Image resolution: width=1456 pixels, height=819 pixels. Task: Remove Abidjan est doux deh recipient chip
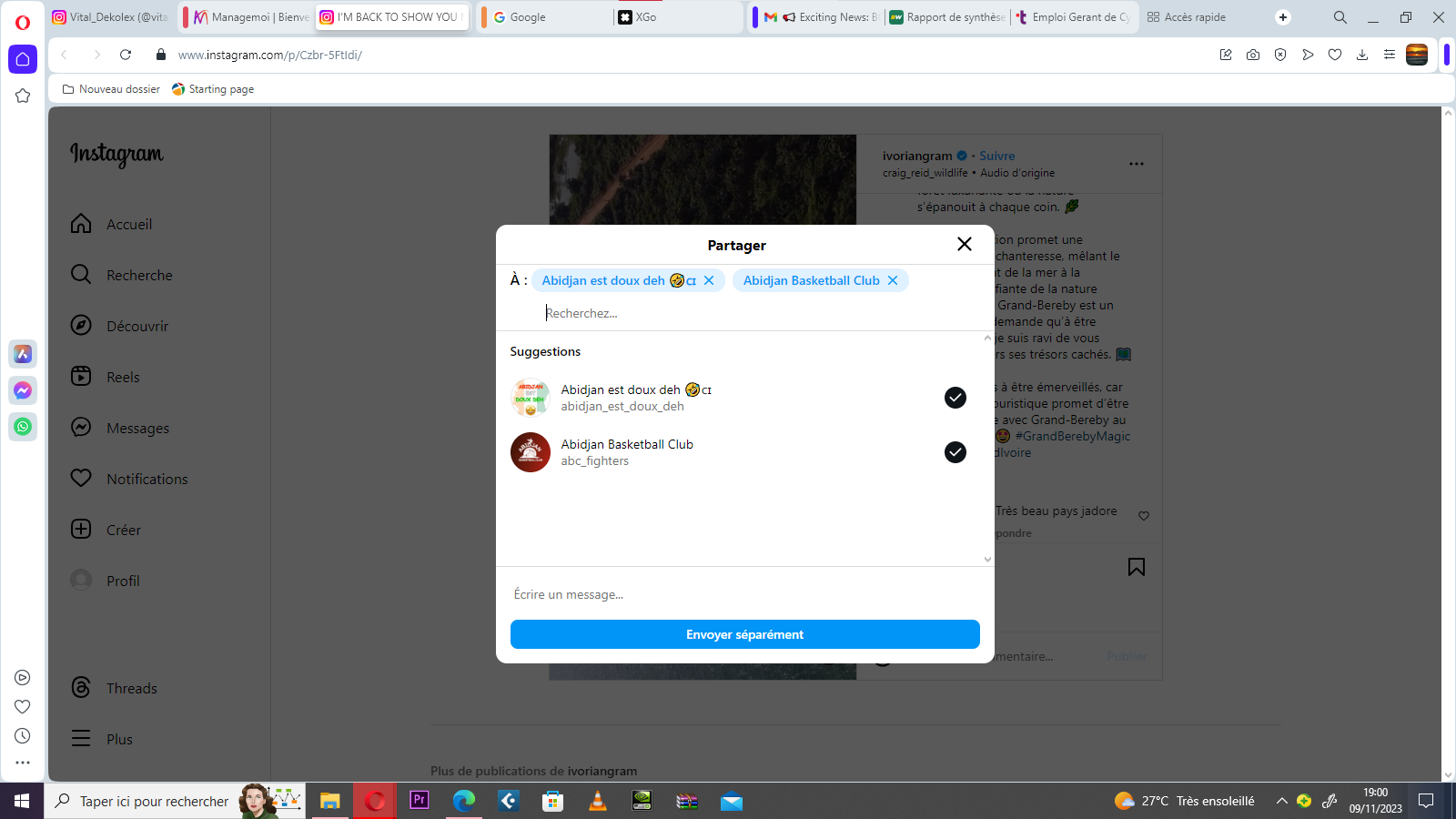709,280
